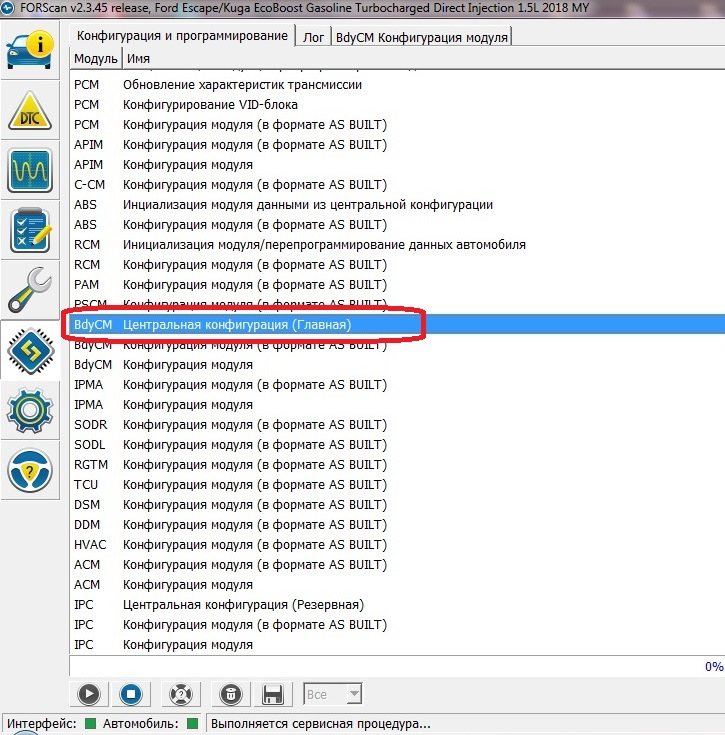Select DDM AS BUILT configuration row

(397, 525)
